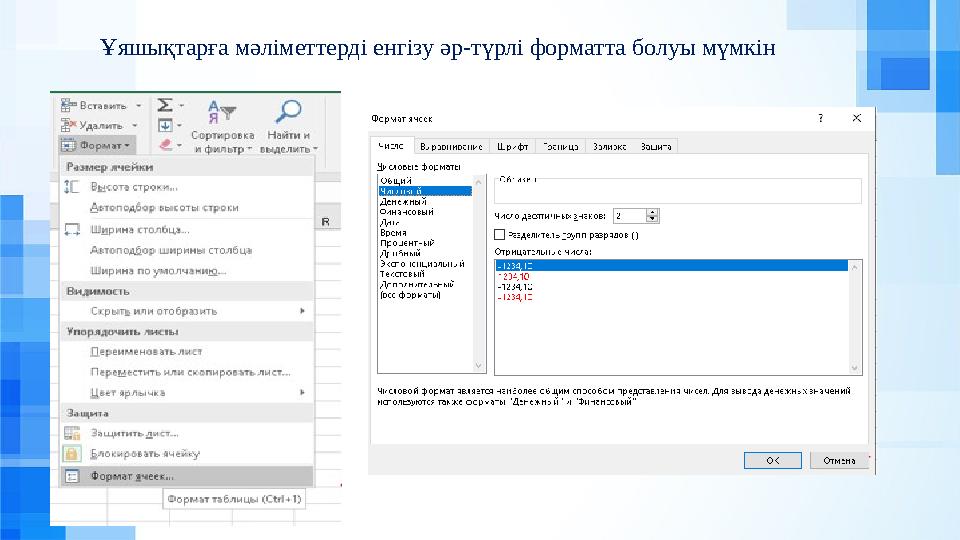Switch to the Граница tab

(560, 146)
